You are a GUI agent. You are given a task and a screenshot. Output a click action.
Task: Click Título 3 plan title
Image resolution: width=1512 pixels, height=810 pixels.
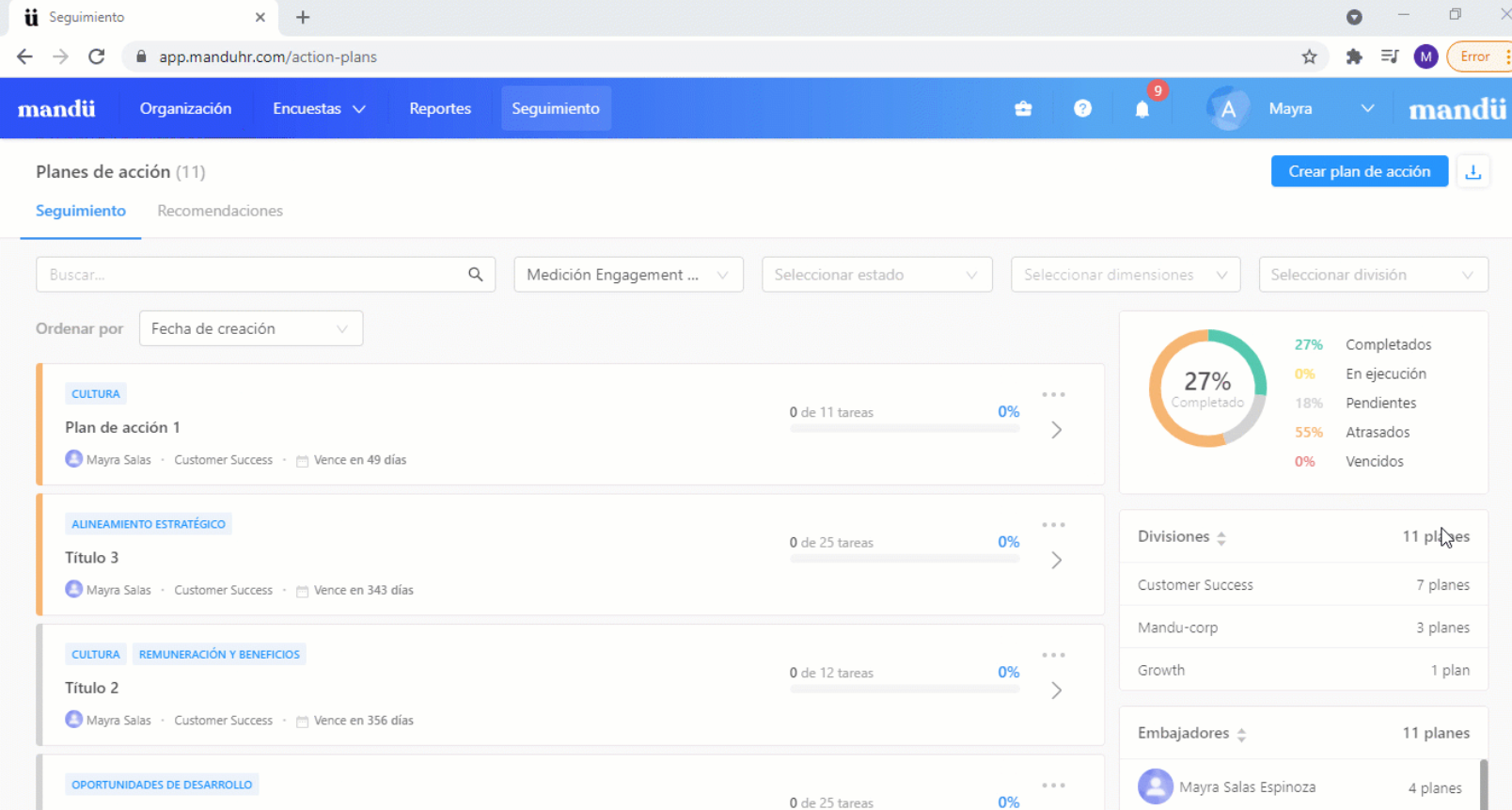91,558
